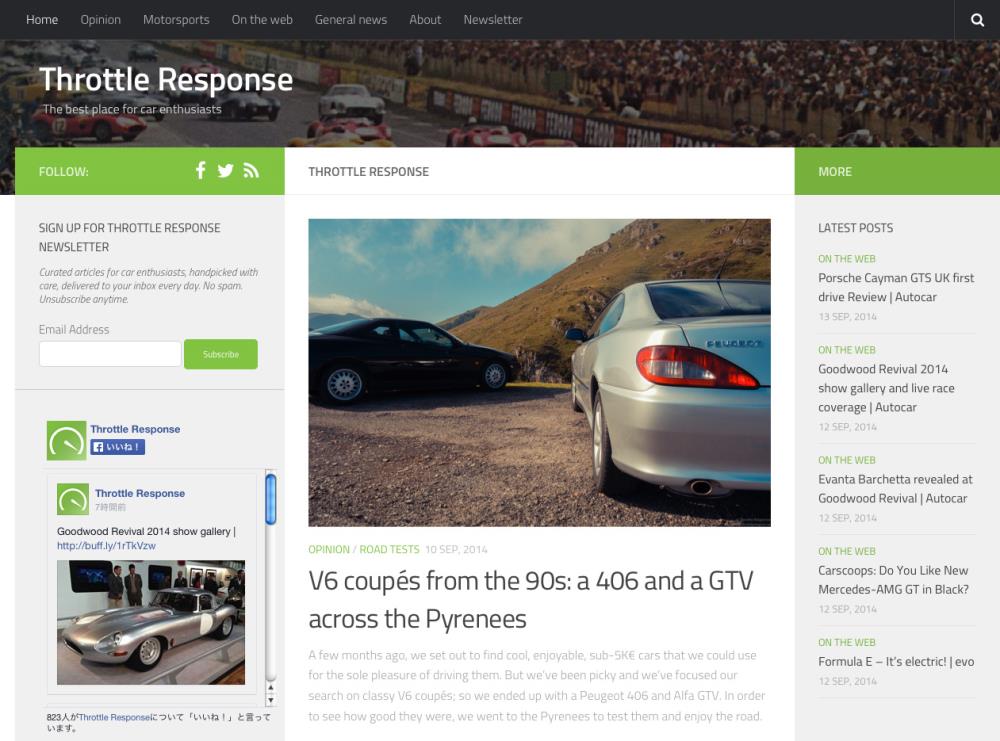Open the Newsletter menu item
1000x741 pixels.
(x=493, y=20)
